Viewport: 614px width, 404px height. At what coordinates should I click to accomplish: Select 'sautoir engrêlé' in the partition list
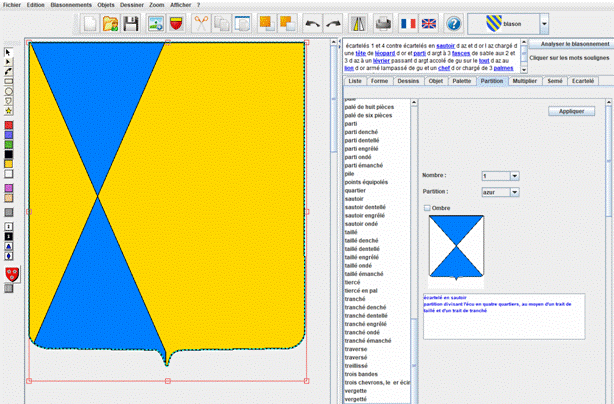click(364, 215)
